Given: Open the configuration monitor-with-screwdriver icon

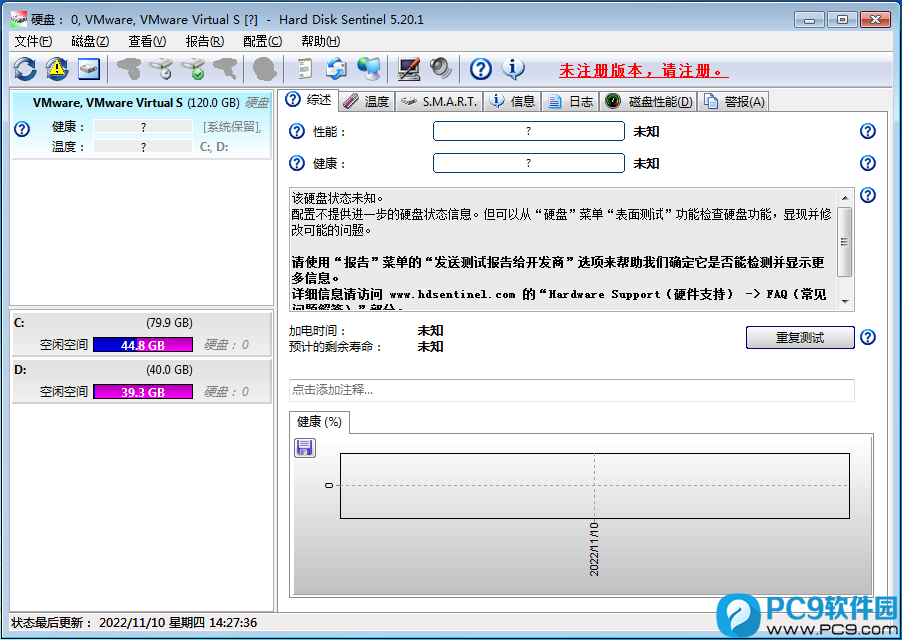Looking at the screenshot, I should pos(409,69).
